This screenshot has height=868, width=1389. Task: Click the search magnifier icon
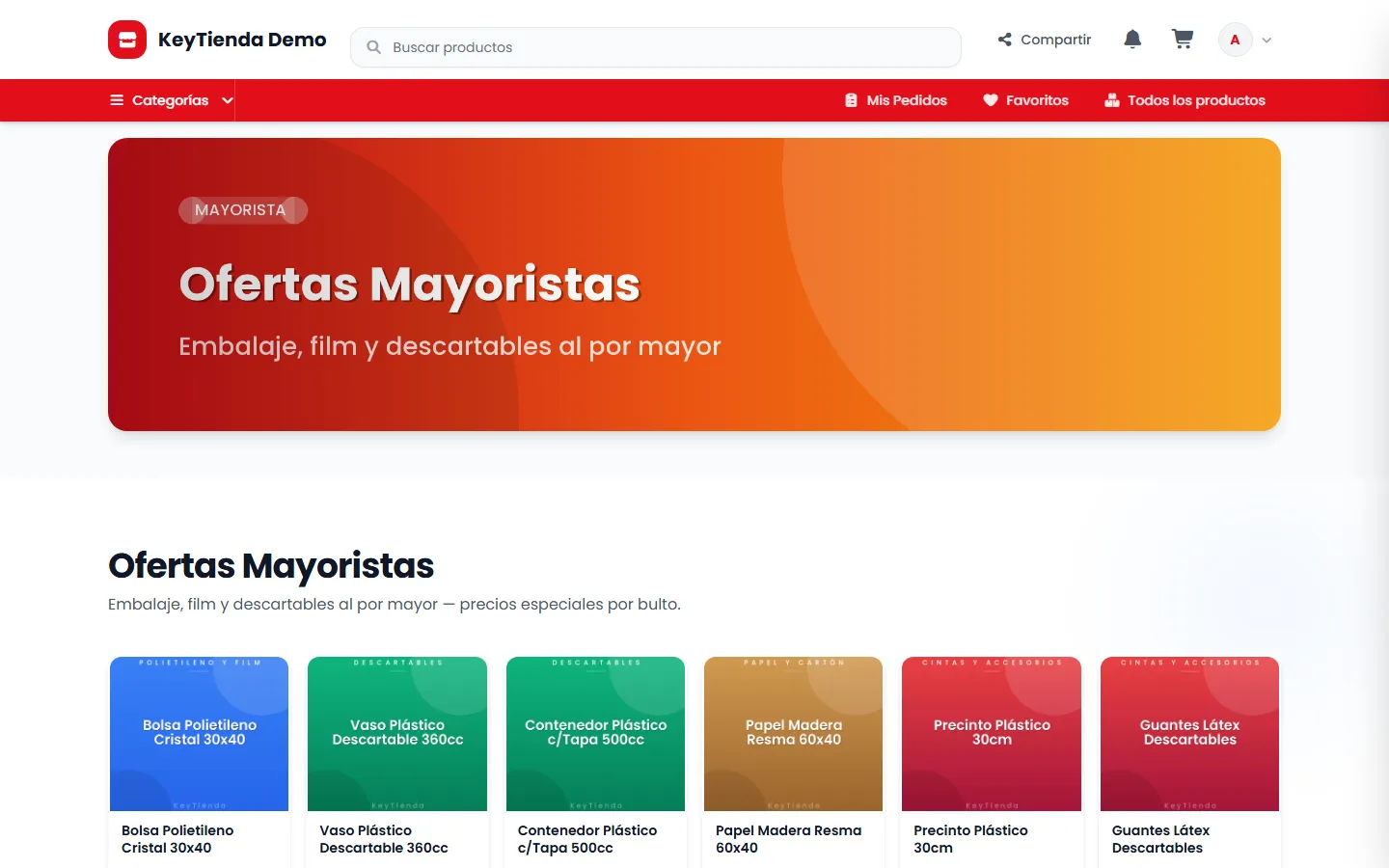pyautogui.click(x=374, y=47)
